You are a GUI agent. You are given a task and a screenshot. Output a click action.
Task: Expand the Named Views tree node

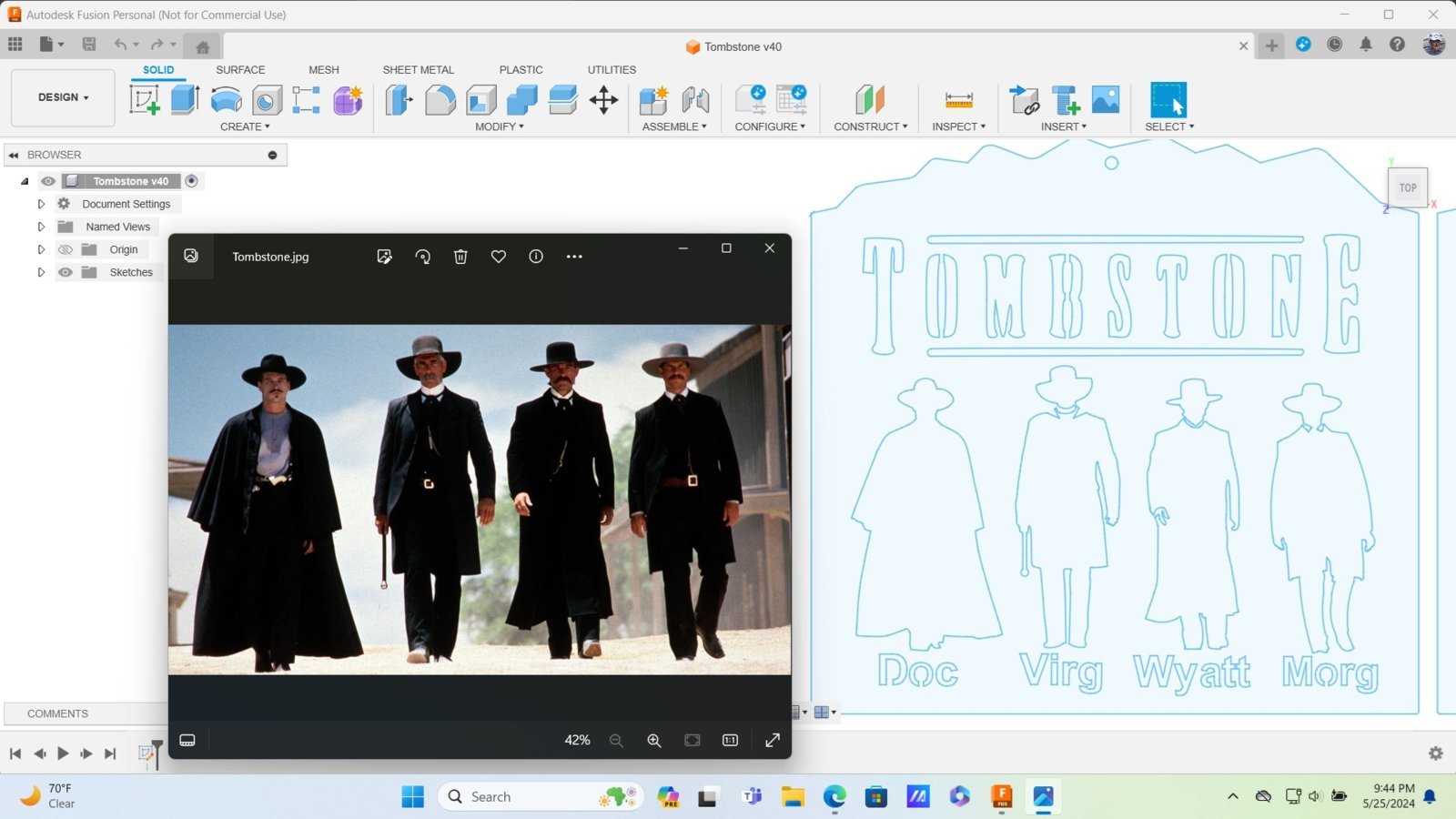[41, 227]
